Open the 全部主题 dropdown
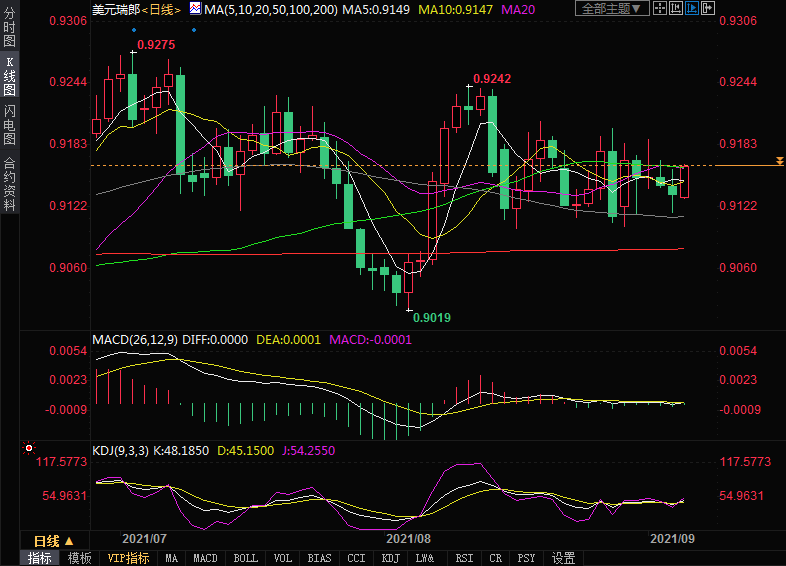Viewport: 786px width, 566px height. coord(609,9)
